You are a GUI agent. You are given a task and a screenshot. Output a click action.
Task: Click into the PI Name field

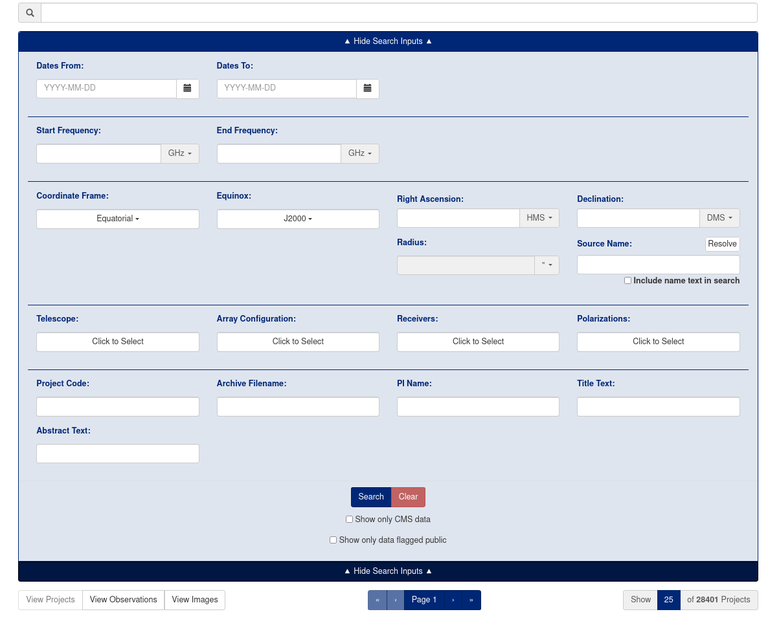(478, 407)
